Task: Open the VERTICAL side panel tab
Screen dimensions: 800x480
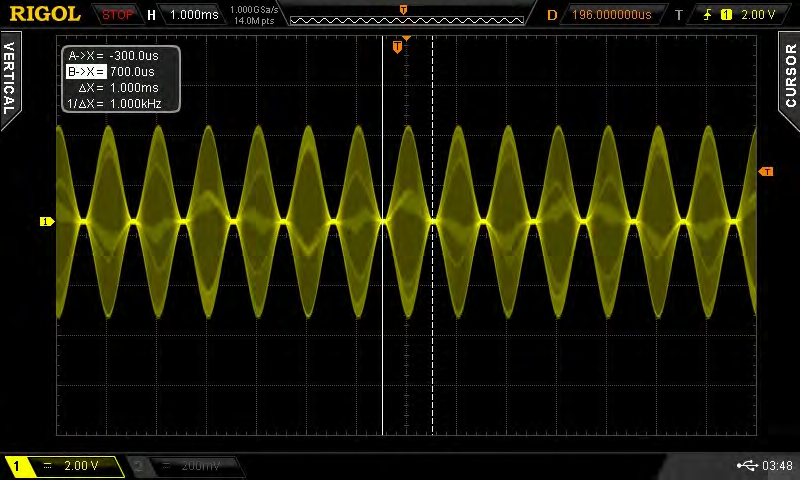Action: pos(10,79)
